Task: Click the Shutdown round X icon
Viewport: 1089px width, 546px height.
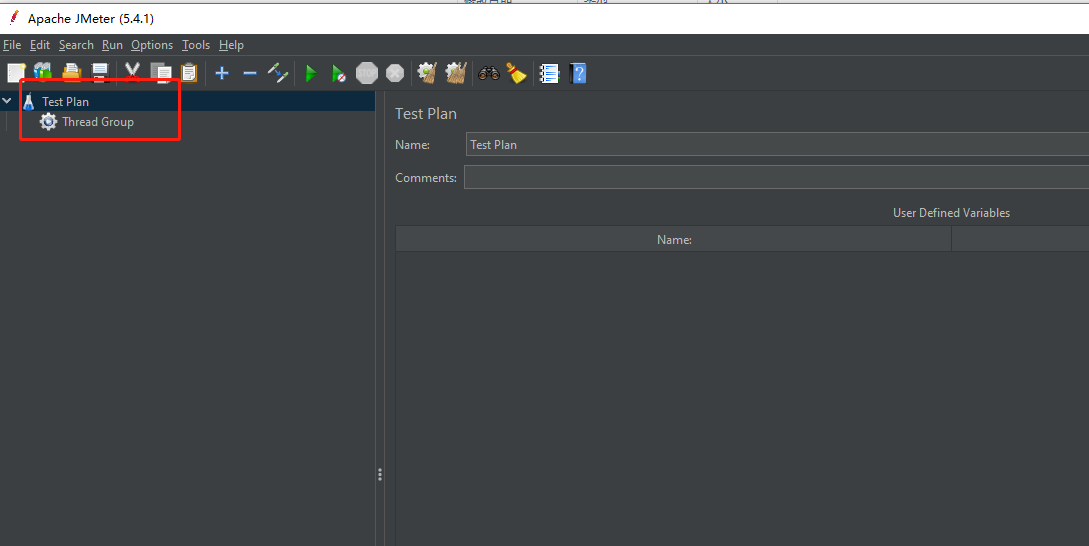Action: coord(395,73)
